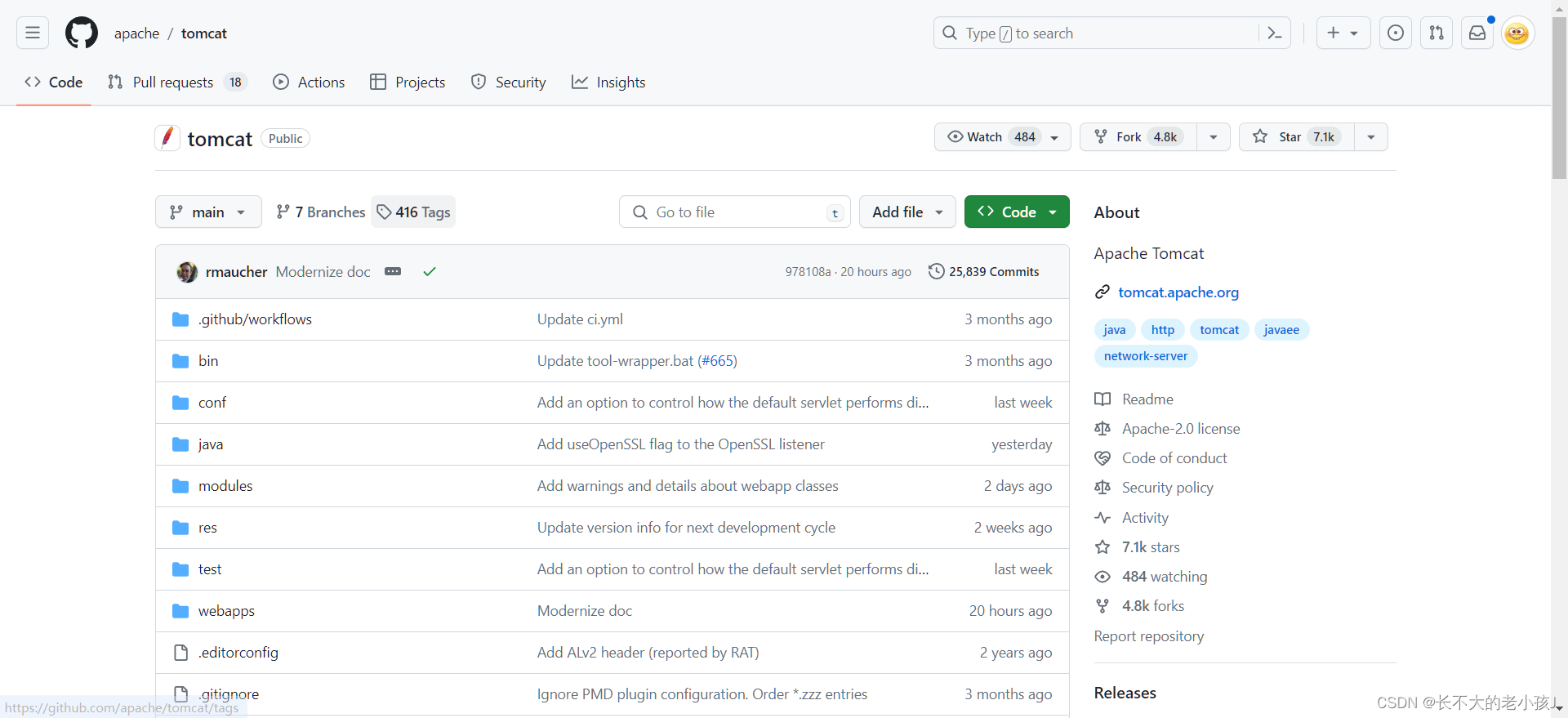
Task: Fork the tomcat repository
Action: pyautogui.click(x=1138, y=137)
